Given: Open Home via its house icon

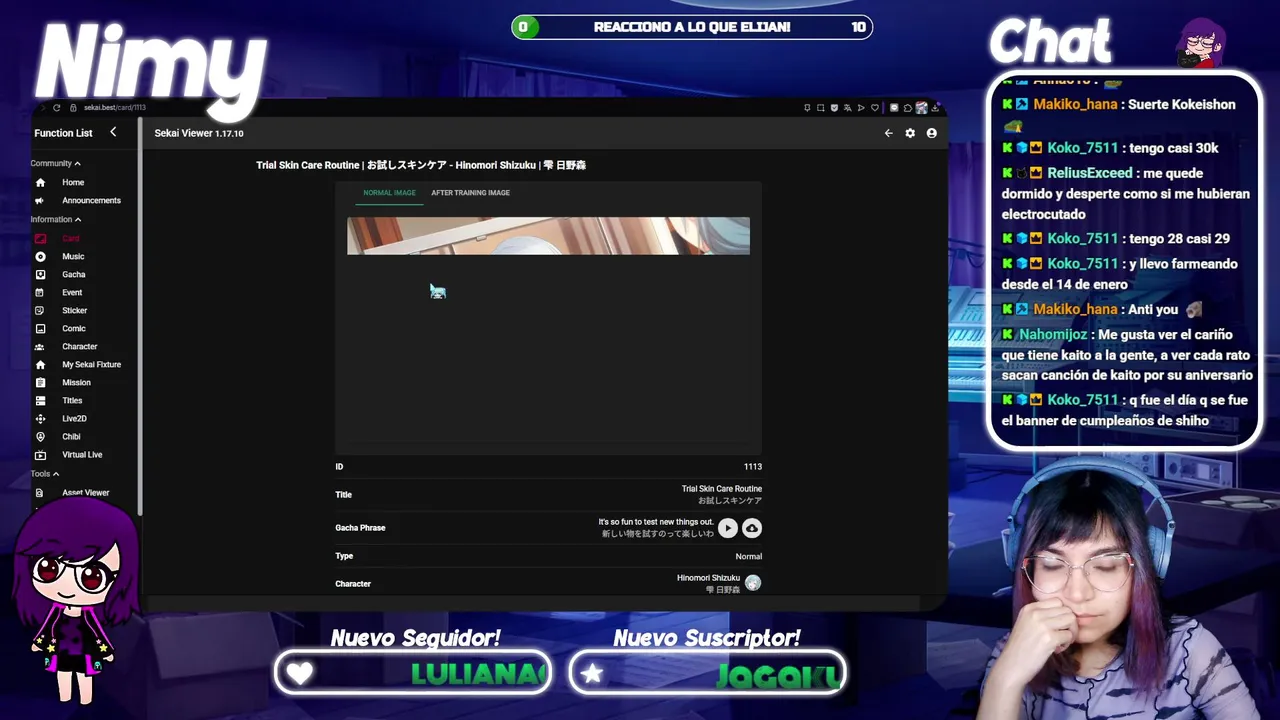Looking at the screenshot, I should coord(40,183).
